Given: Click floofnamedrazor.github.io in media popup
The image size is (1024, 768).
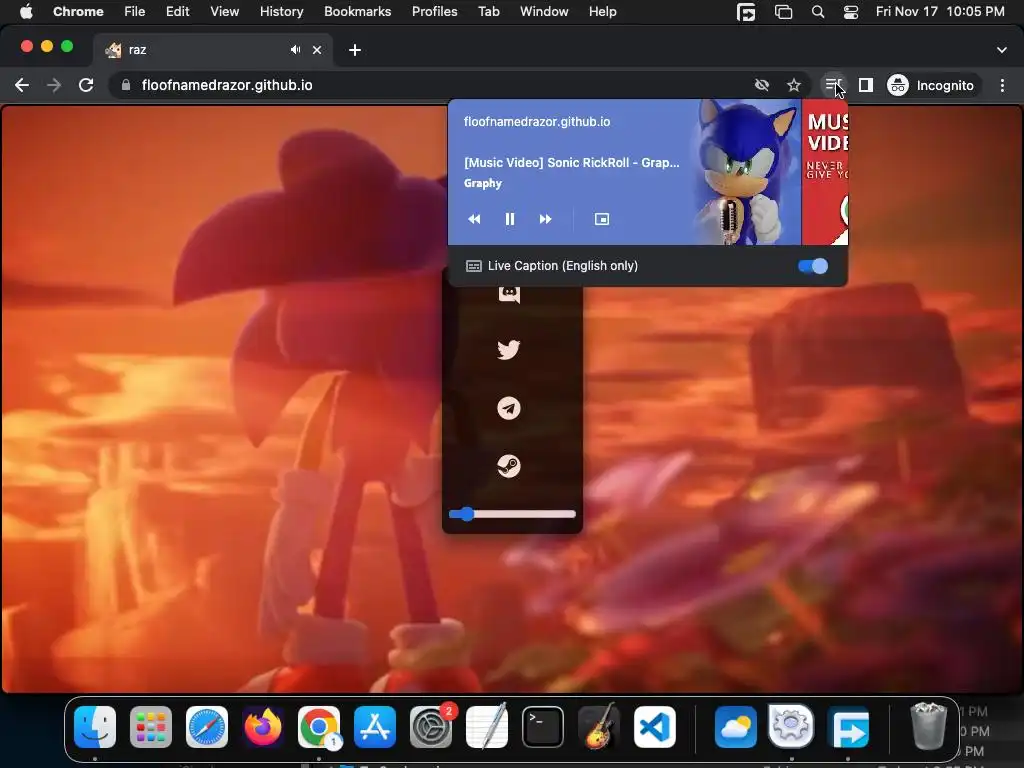Looking at the screenshot, I should (x=537, y=121).
